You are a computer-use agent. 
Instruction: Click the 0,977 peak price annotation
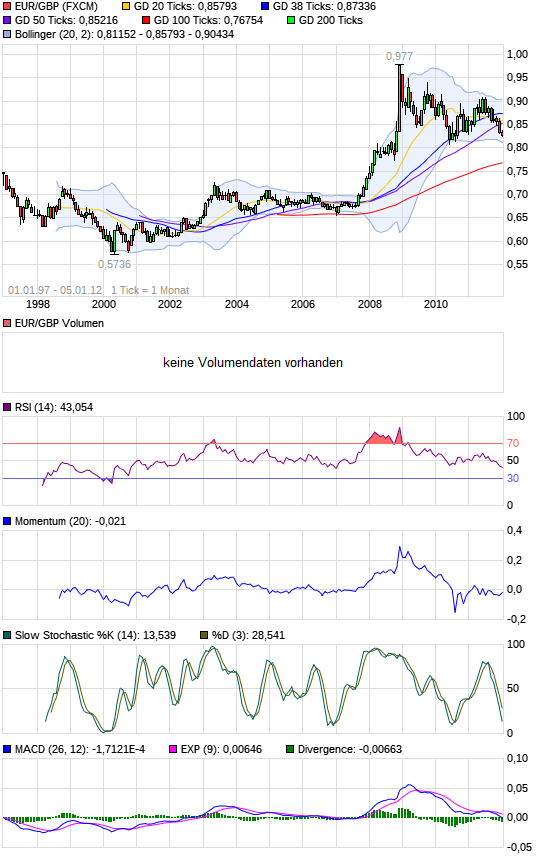coord(399,56)
